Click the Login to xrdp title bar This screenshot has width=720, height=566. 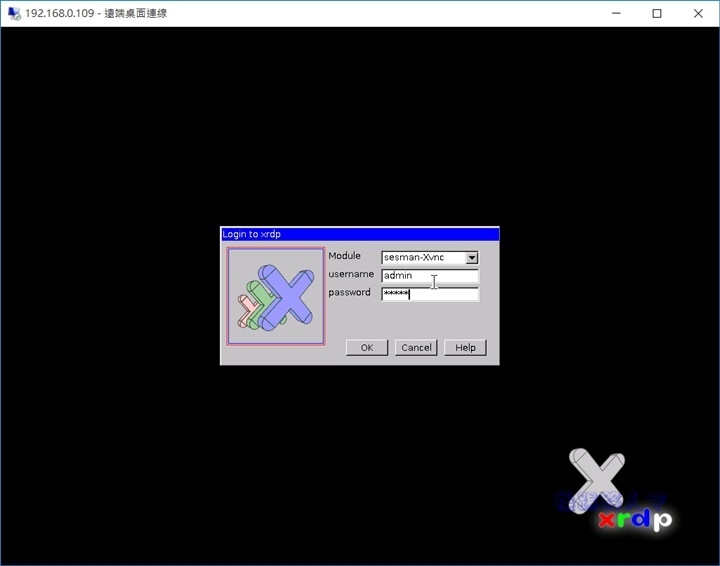click(360, 234)
